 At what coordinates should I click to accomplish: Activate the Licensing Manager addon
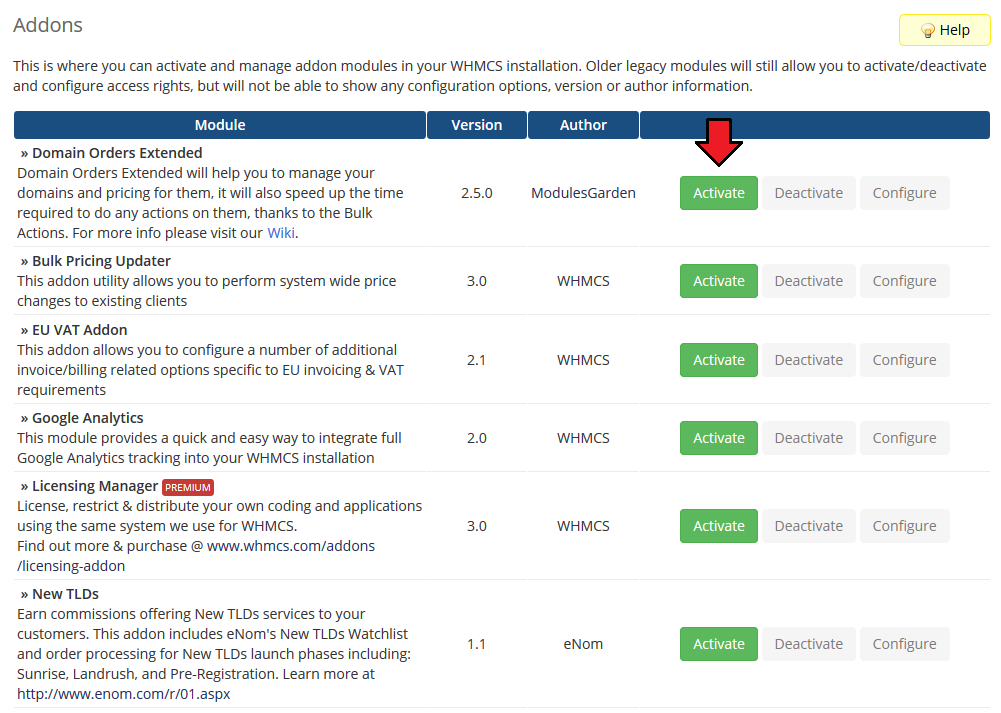718,526
